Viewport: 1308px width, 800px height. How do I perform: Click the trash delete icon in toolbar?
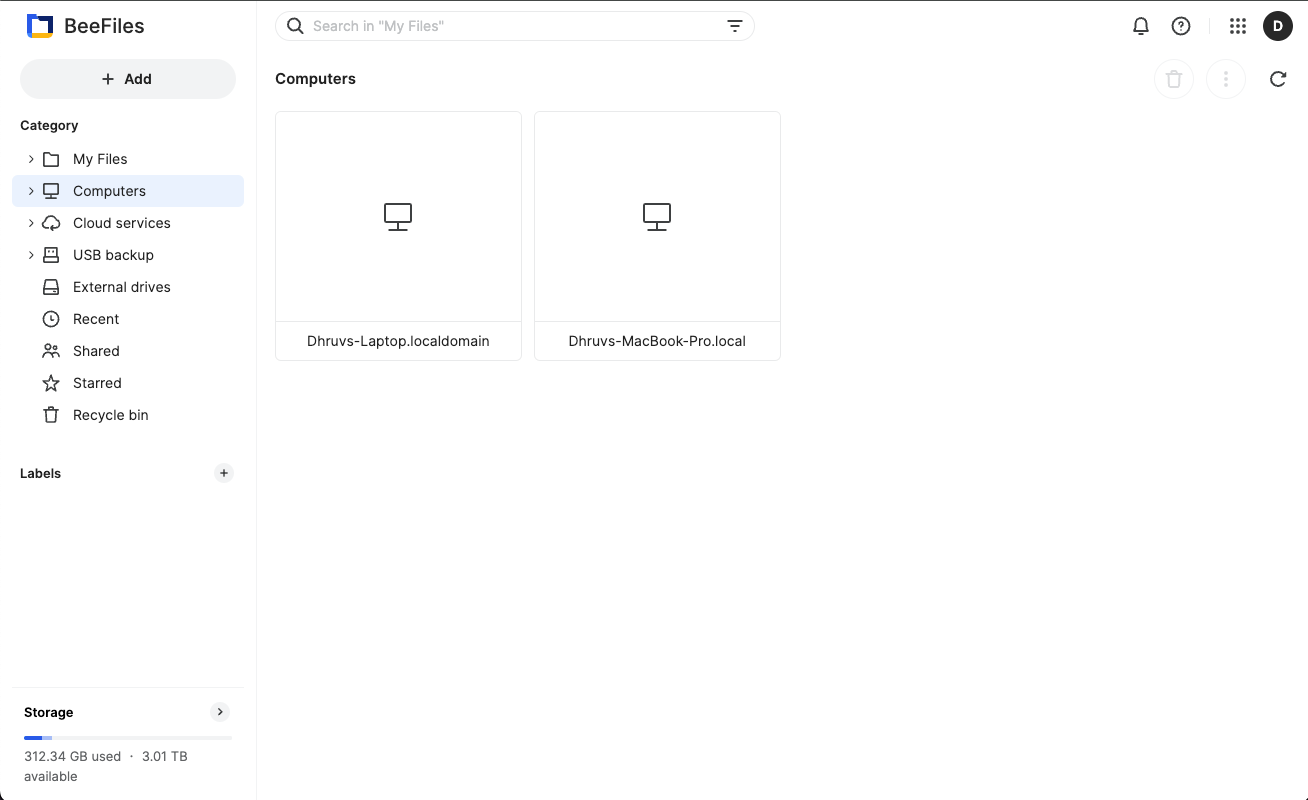[x=1174, y=79]
